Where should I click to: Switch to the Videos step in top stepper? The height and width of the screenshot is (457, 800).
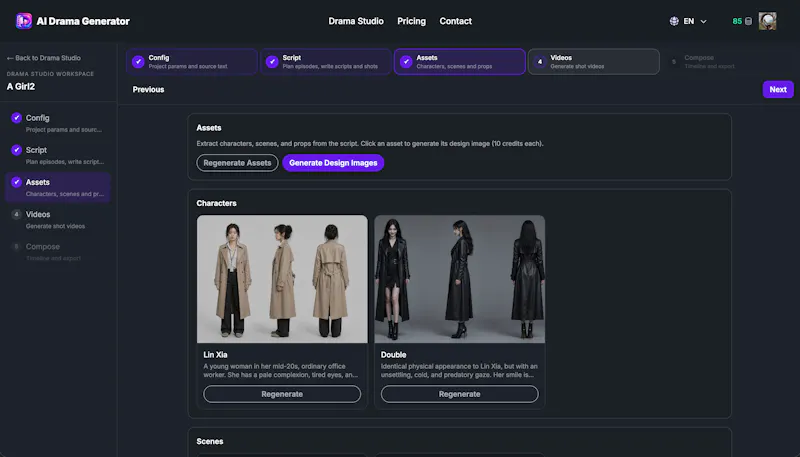tap(594, 62)
